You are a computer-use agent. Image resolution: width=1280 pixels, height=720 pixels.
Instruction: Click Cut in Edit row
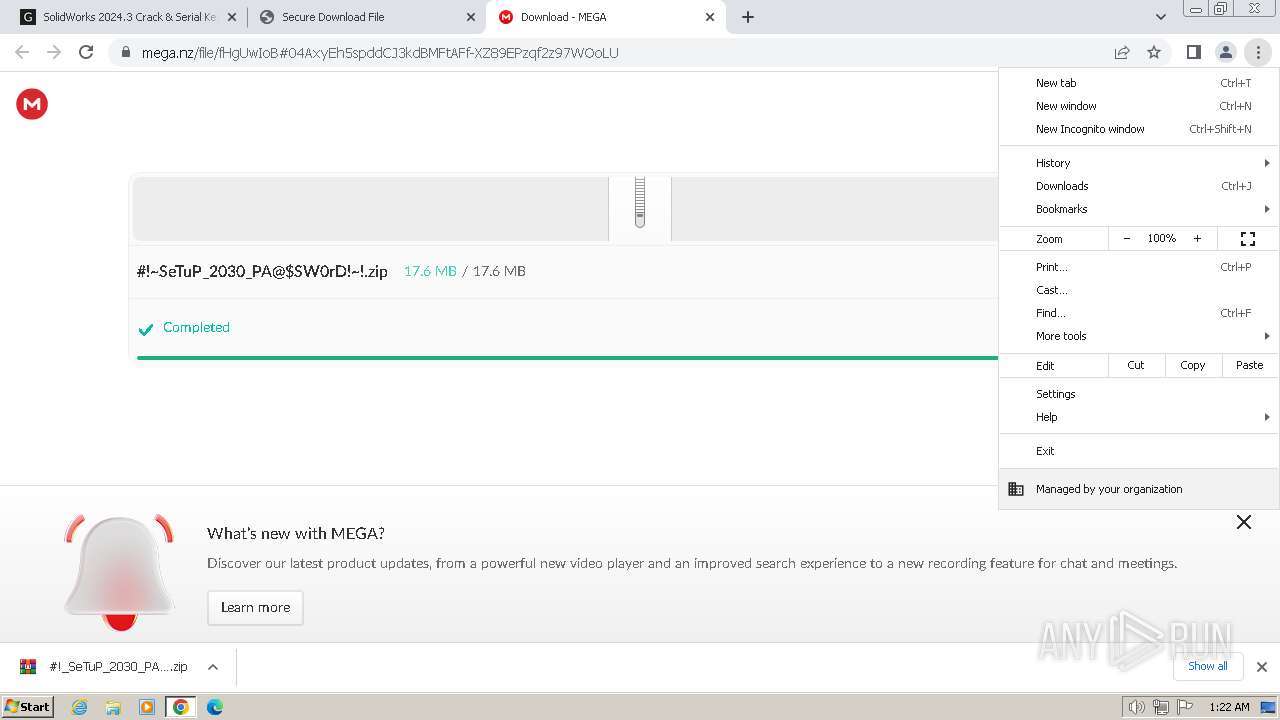[x=1136, y=365]
